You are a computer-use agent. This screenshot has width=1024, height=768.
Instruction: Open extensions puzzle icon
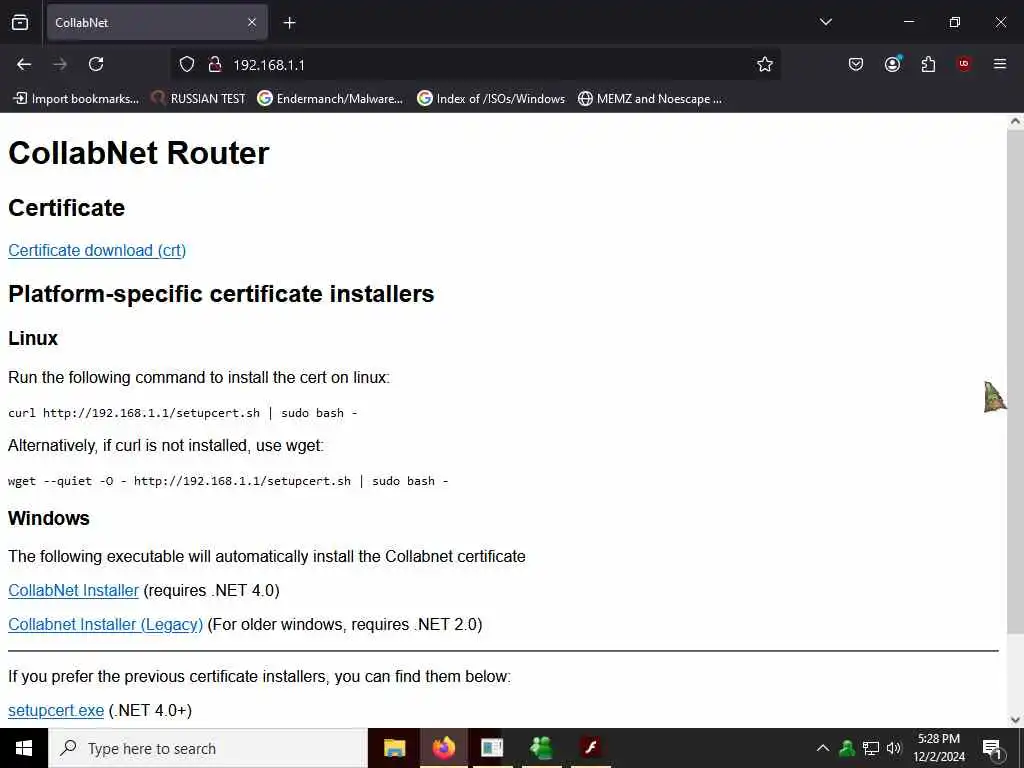tap(928, 64)
